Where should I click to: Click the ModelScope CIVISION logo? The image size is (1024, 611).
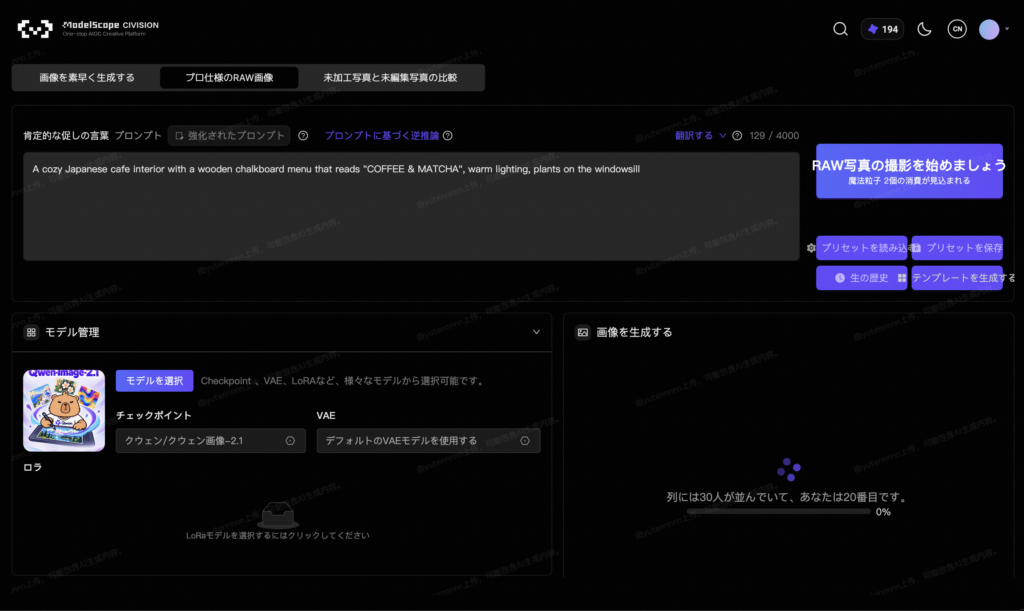[88, 29]
